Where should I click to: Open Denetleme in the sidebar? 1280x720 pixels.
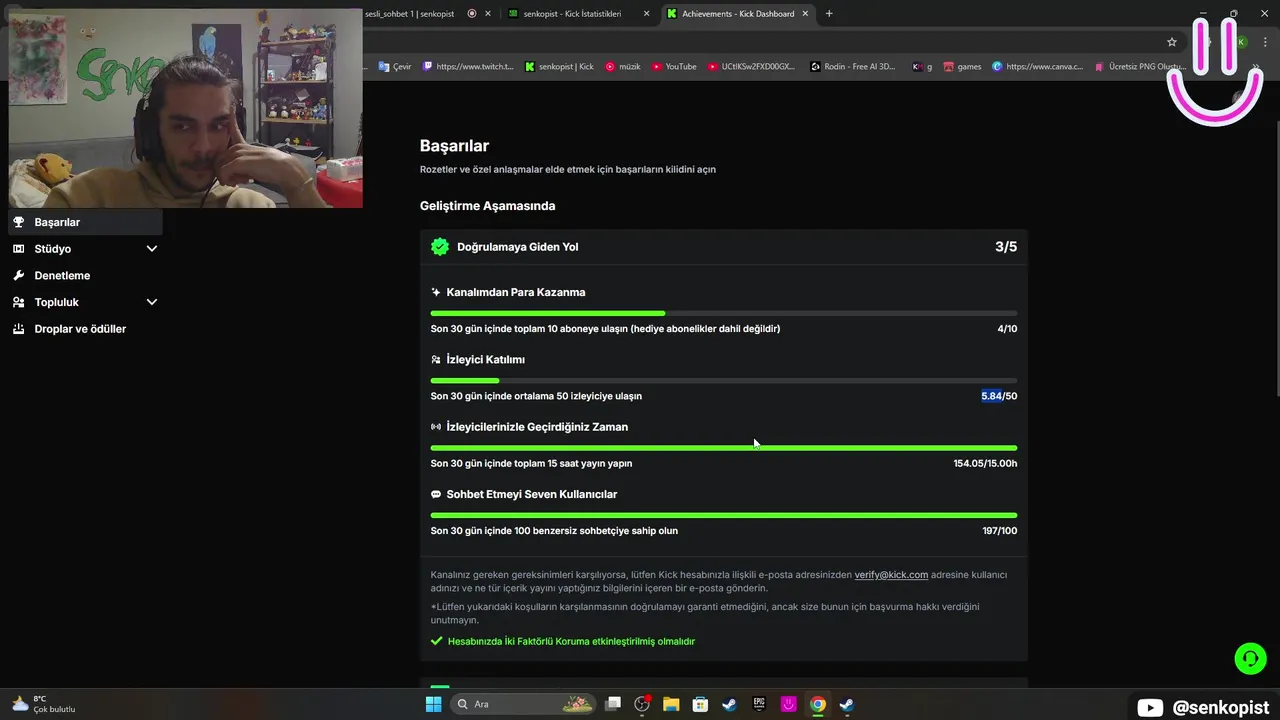click(x=84, y=275)
